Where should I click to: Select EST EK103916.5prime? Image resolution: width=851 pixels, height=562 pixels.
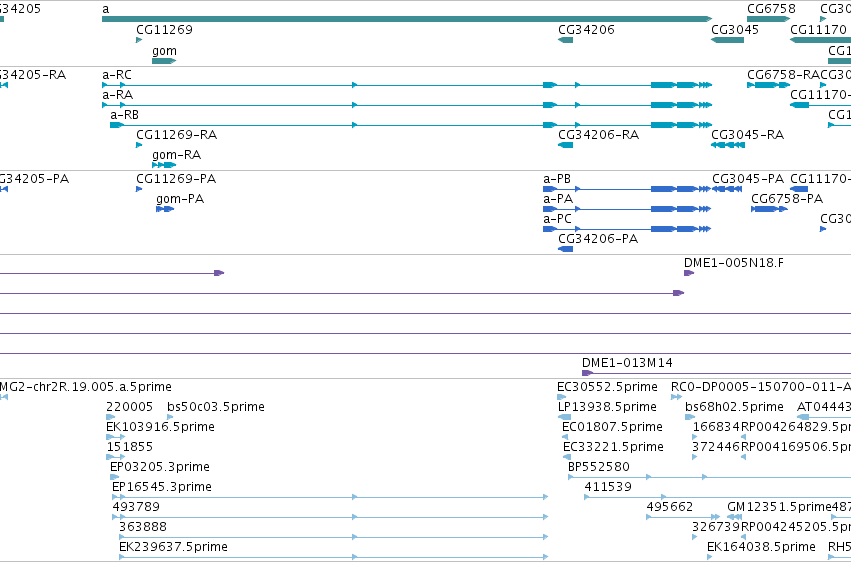tap(116, 437)
